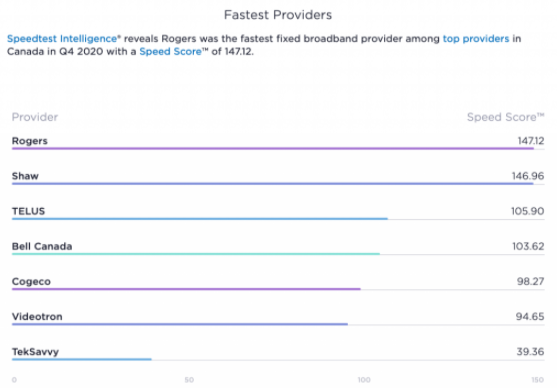Select the Videotron provider label

[x=37, y=317]
